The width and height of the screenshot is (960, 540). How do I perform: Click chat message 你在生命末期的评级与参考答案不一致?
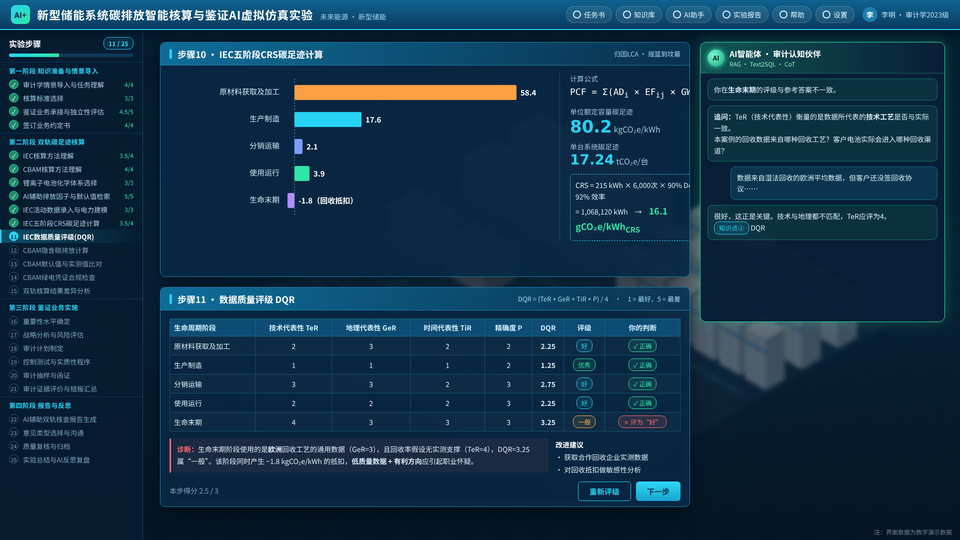pos(822,89)
